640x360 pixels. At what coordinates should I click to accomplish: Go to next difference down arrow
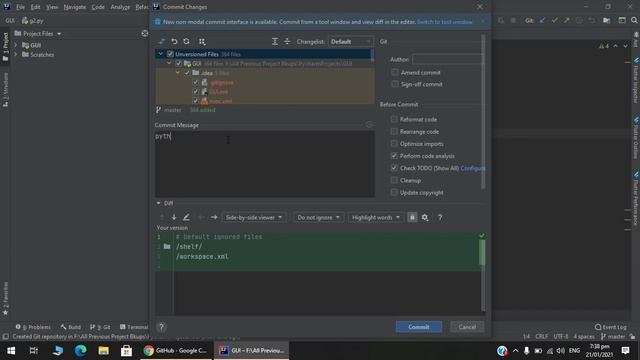[174, 218]
